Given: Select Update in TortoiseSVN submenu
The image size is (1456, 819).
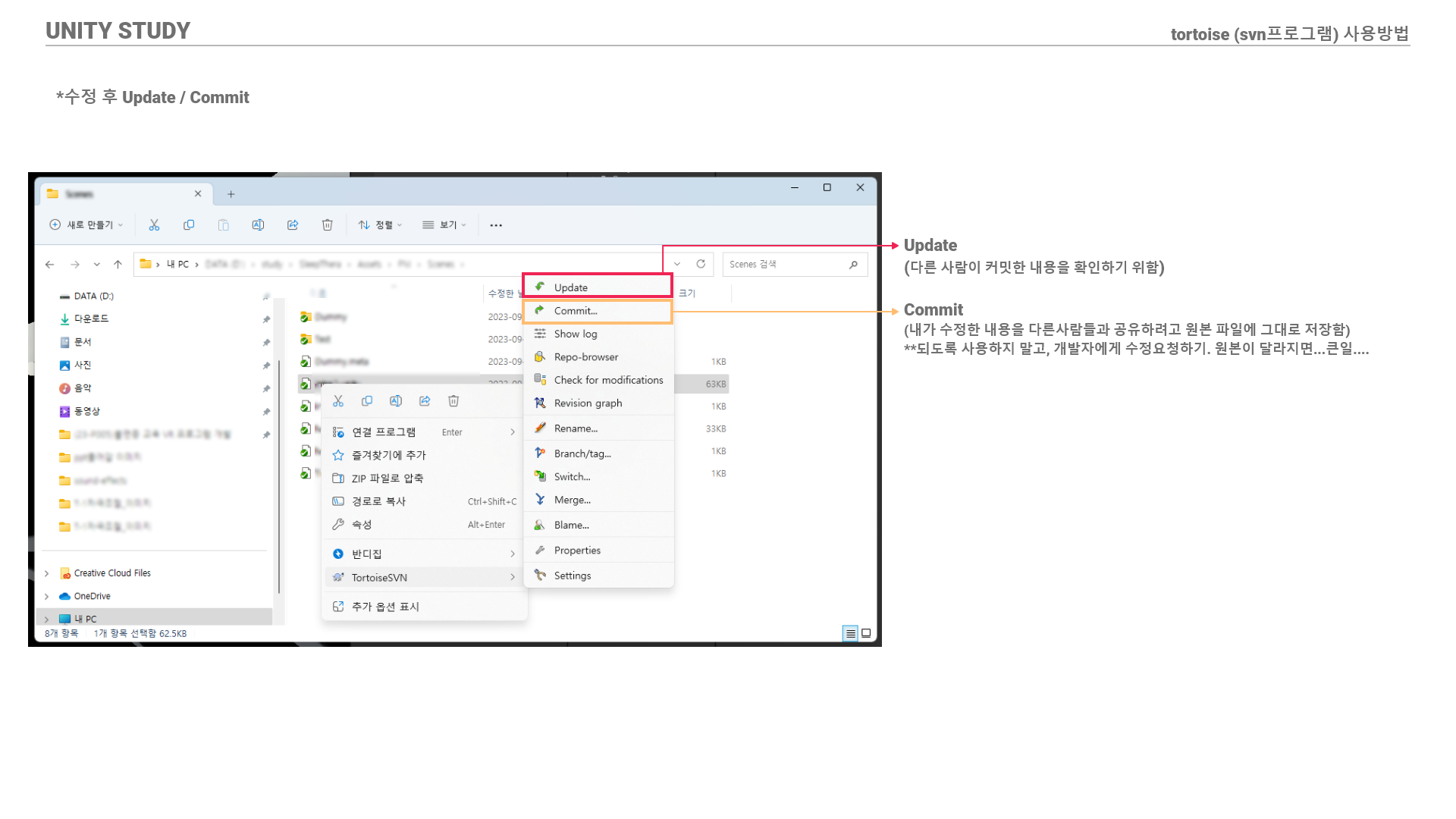Looking at the screenshot, I should tap(571, 287).
